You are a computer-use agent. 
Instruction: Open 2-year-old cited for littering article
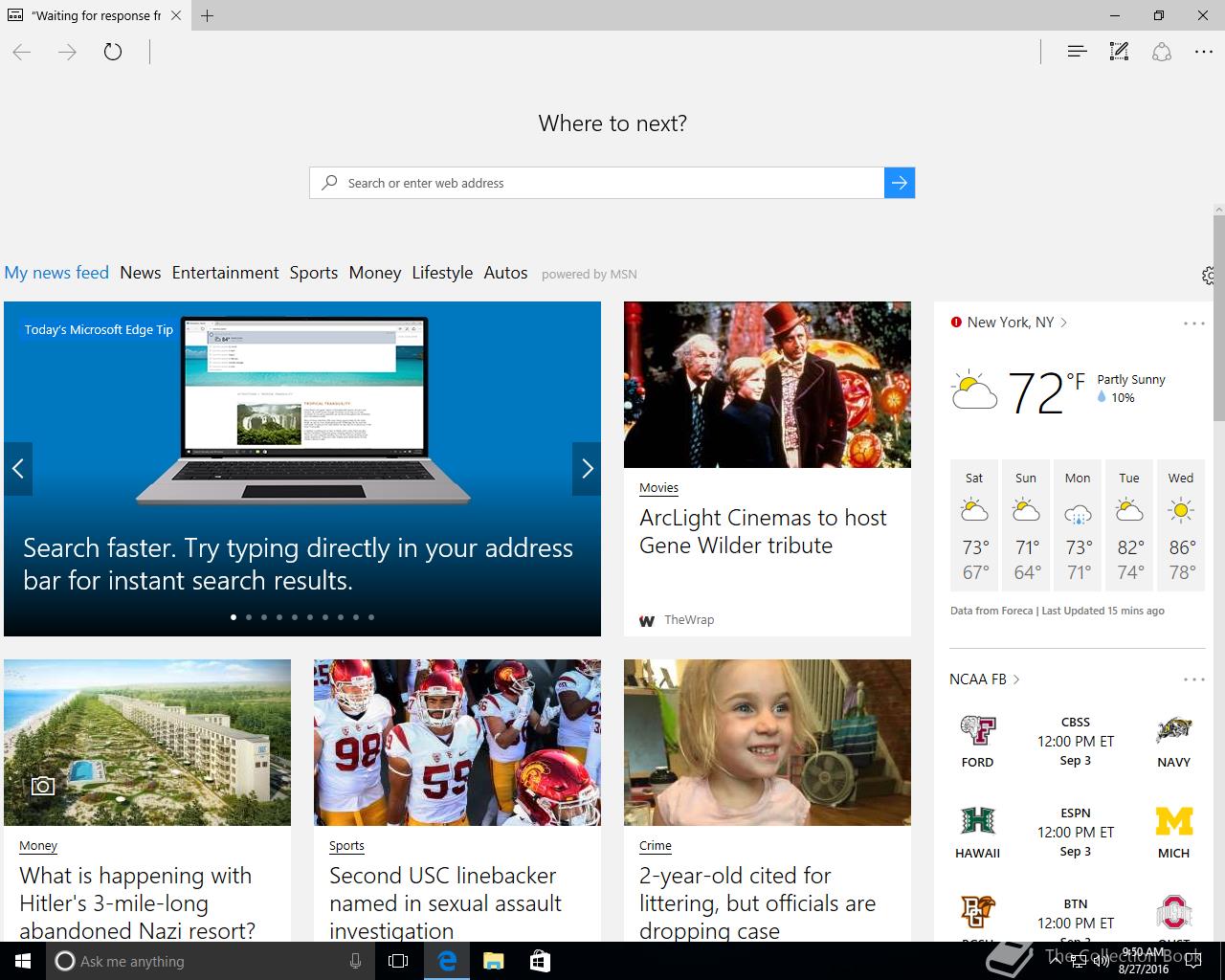point(758,902)
